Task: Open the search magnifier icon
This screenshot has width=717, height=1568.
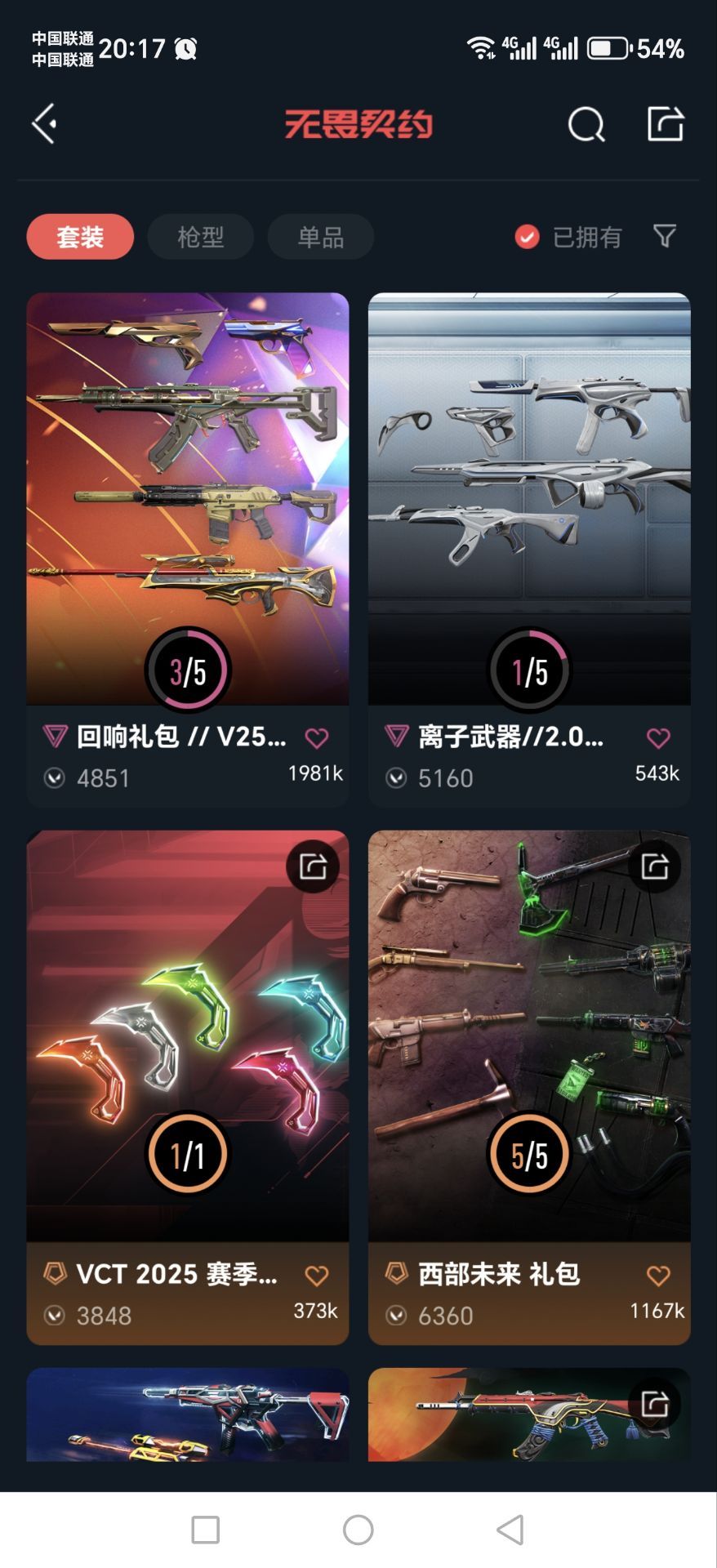Action: 586,124
